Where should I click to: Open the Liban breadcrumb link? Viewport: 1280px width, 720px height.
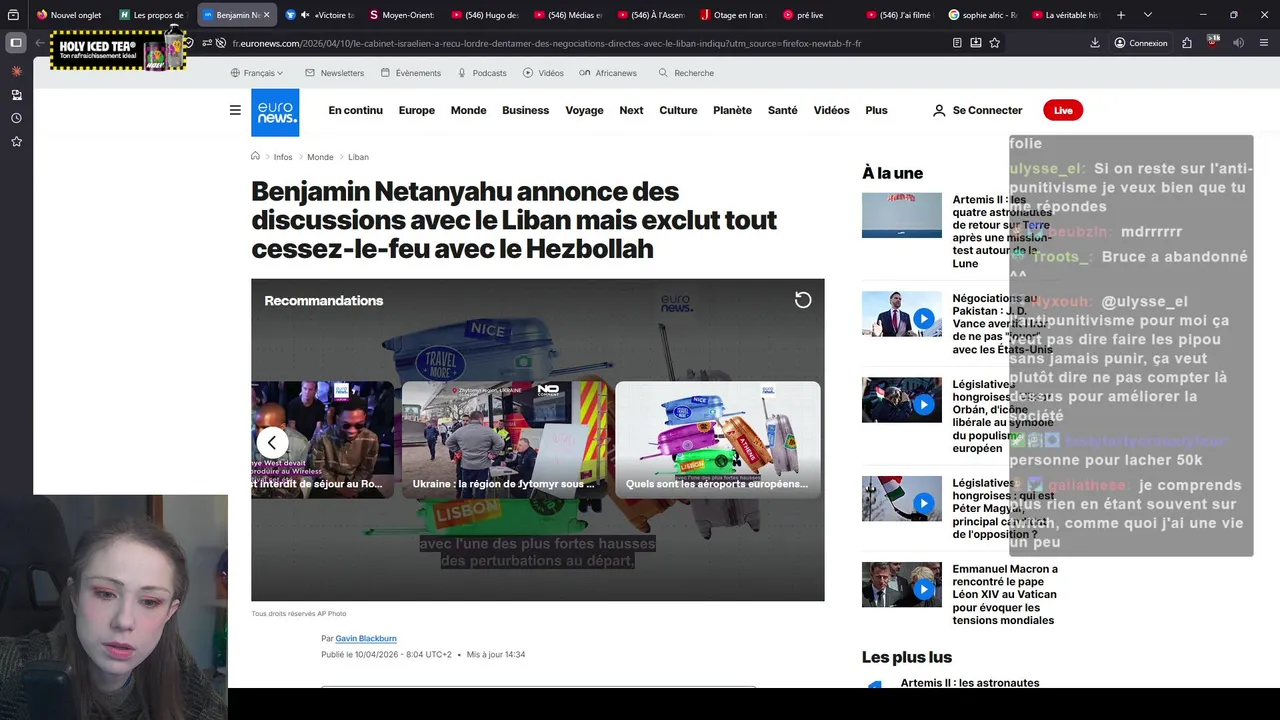358,157
